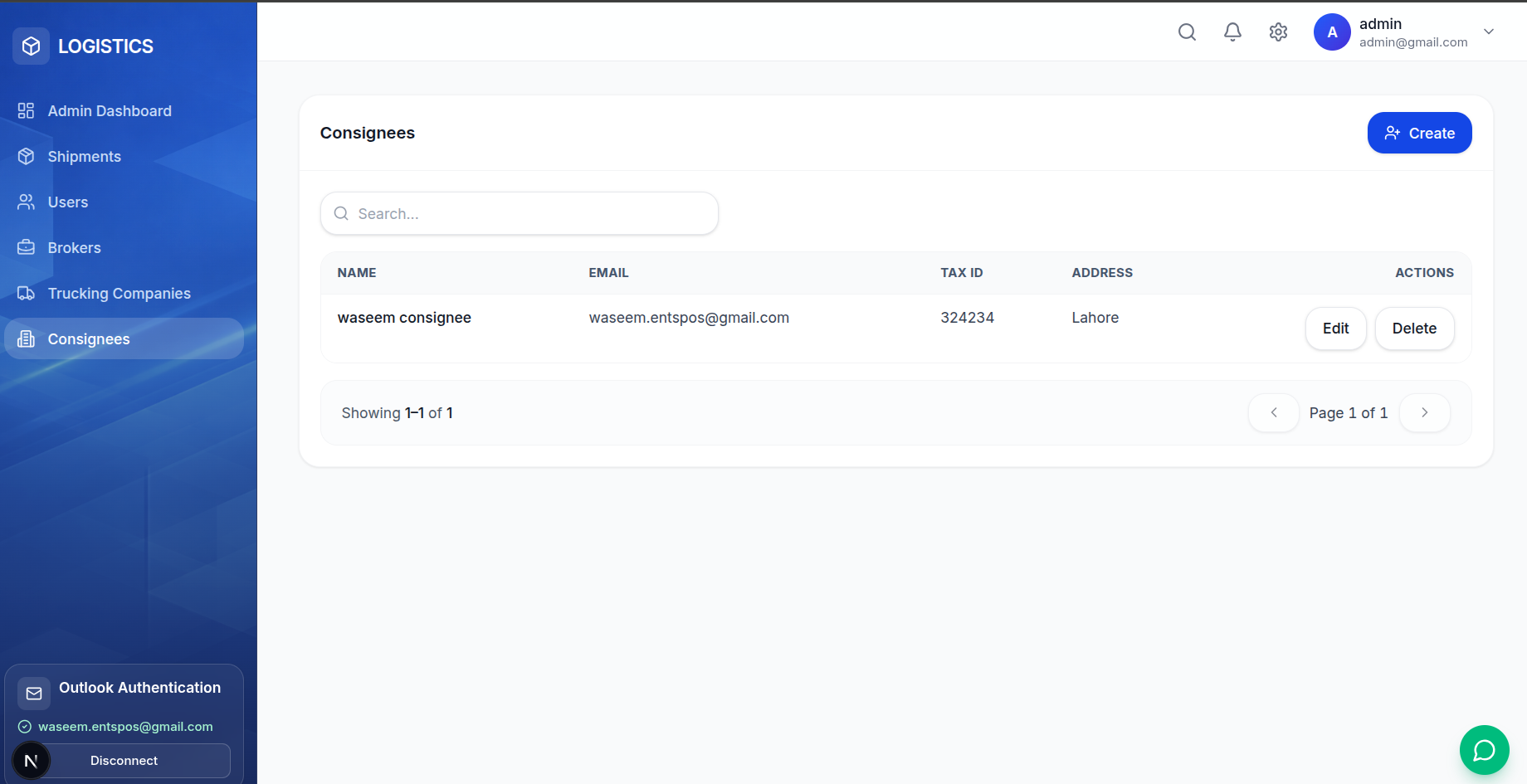
Task: Select Consignees sidebar item
Action: pos(124,338)
